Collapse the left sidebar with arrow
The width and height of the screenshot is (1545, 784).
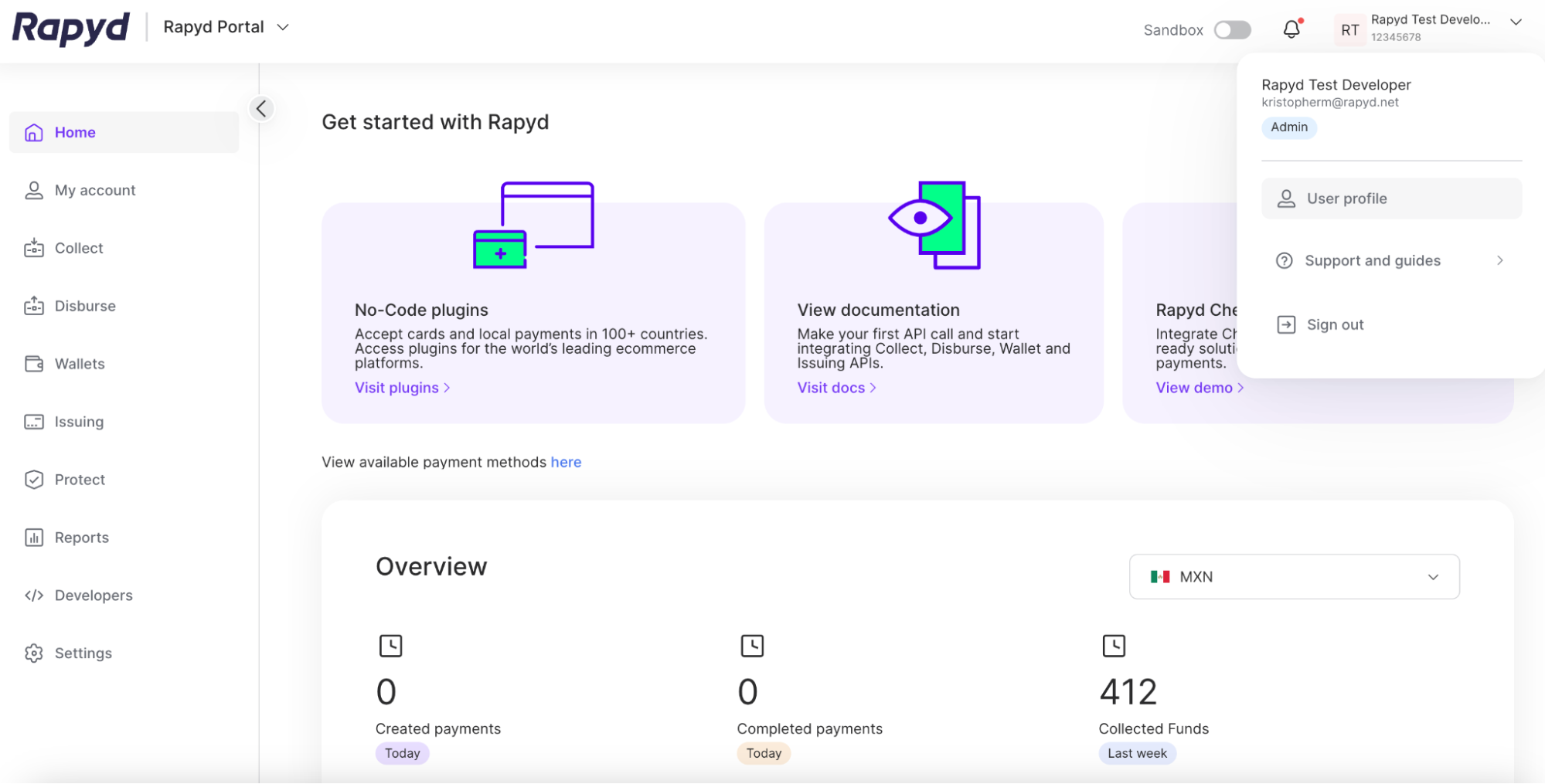[261, 109]
